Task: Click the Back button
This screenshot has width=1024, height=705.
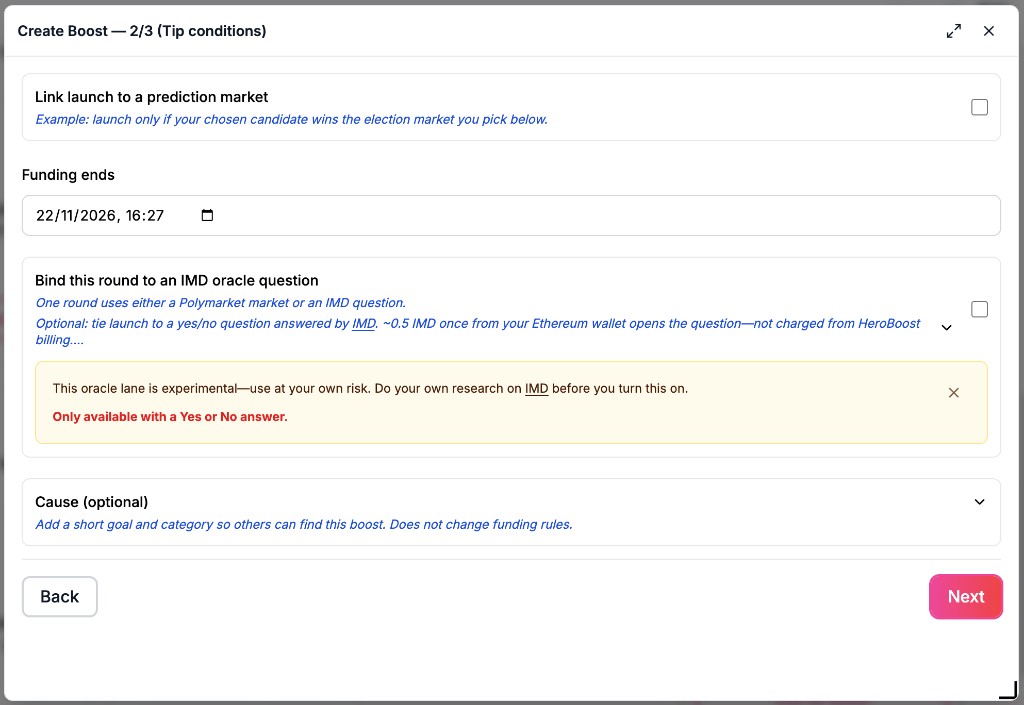Action: (59, 597)
